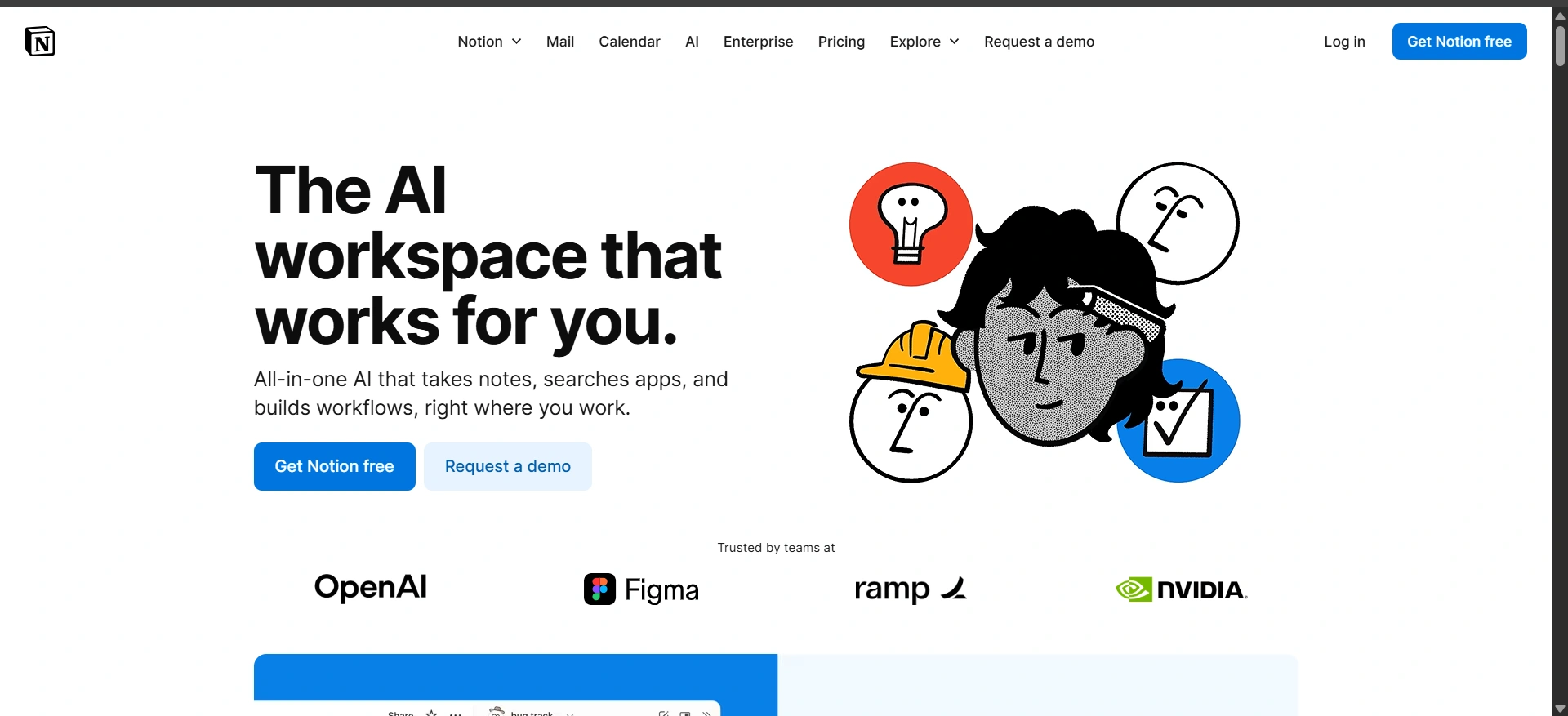Expand the Explore dropdown menu

924,42
